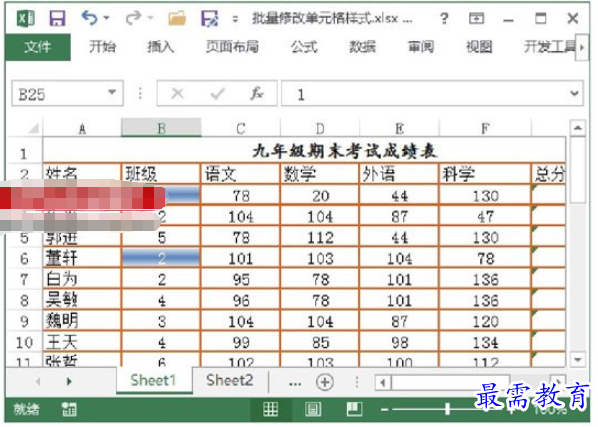Viewport: 598px width, 427px height.
Task: Select column C header
Action: [x=240, y=128]
